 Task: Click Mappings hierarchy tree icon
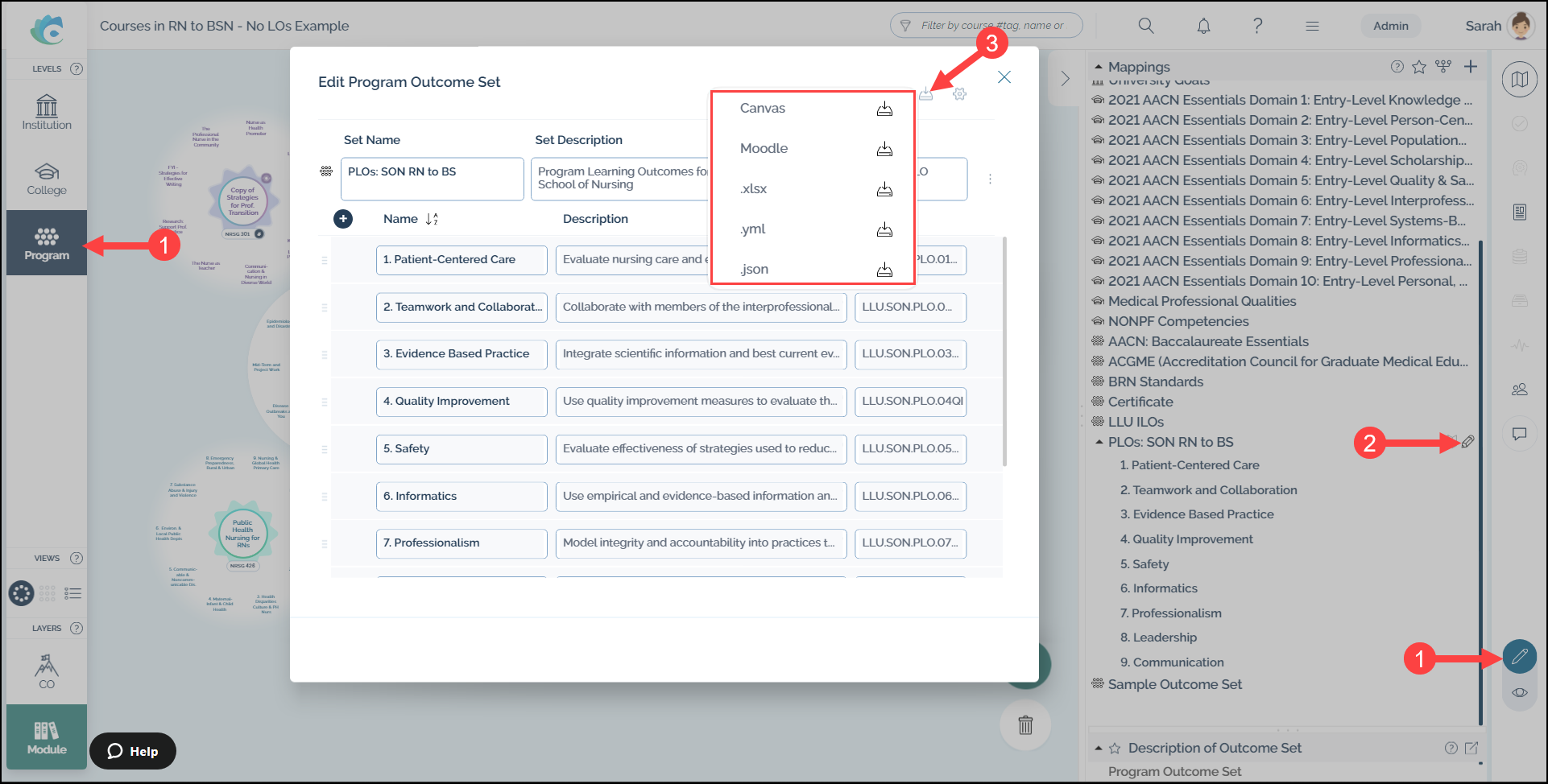point(1443,67)
